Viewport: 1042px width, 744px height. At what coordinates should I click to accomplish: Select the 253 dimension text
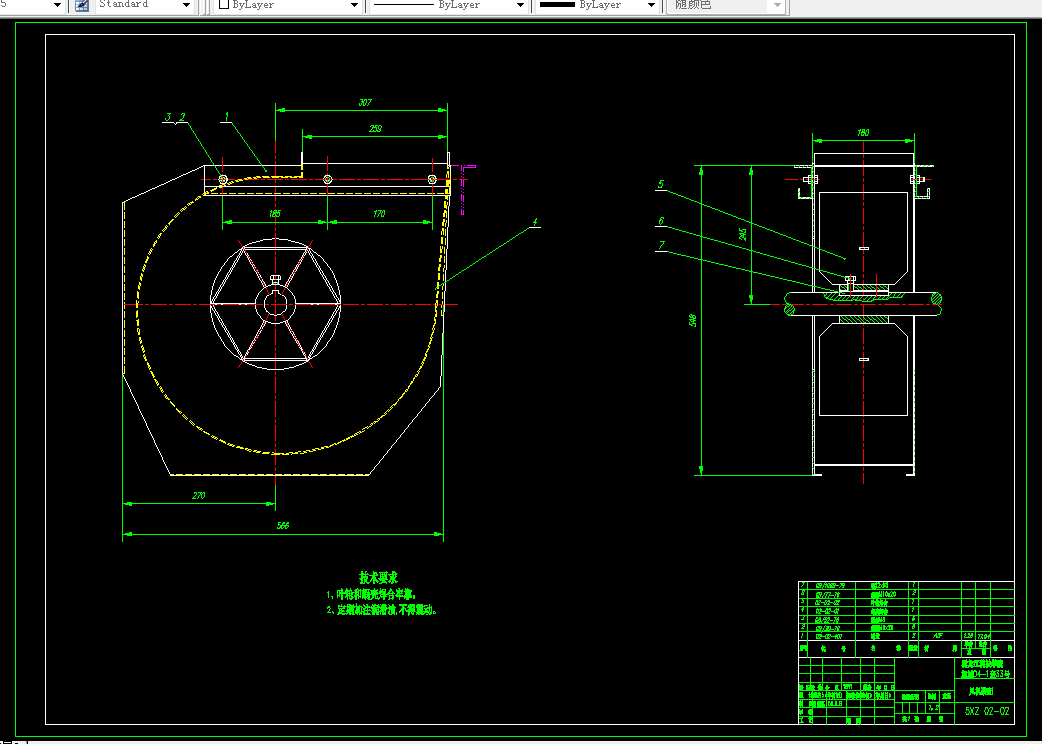375,129
